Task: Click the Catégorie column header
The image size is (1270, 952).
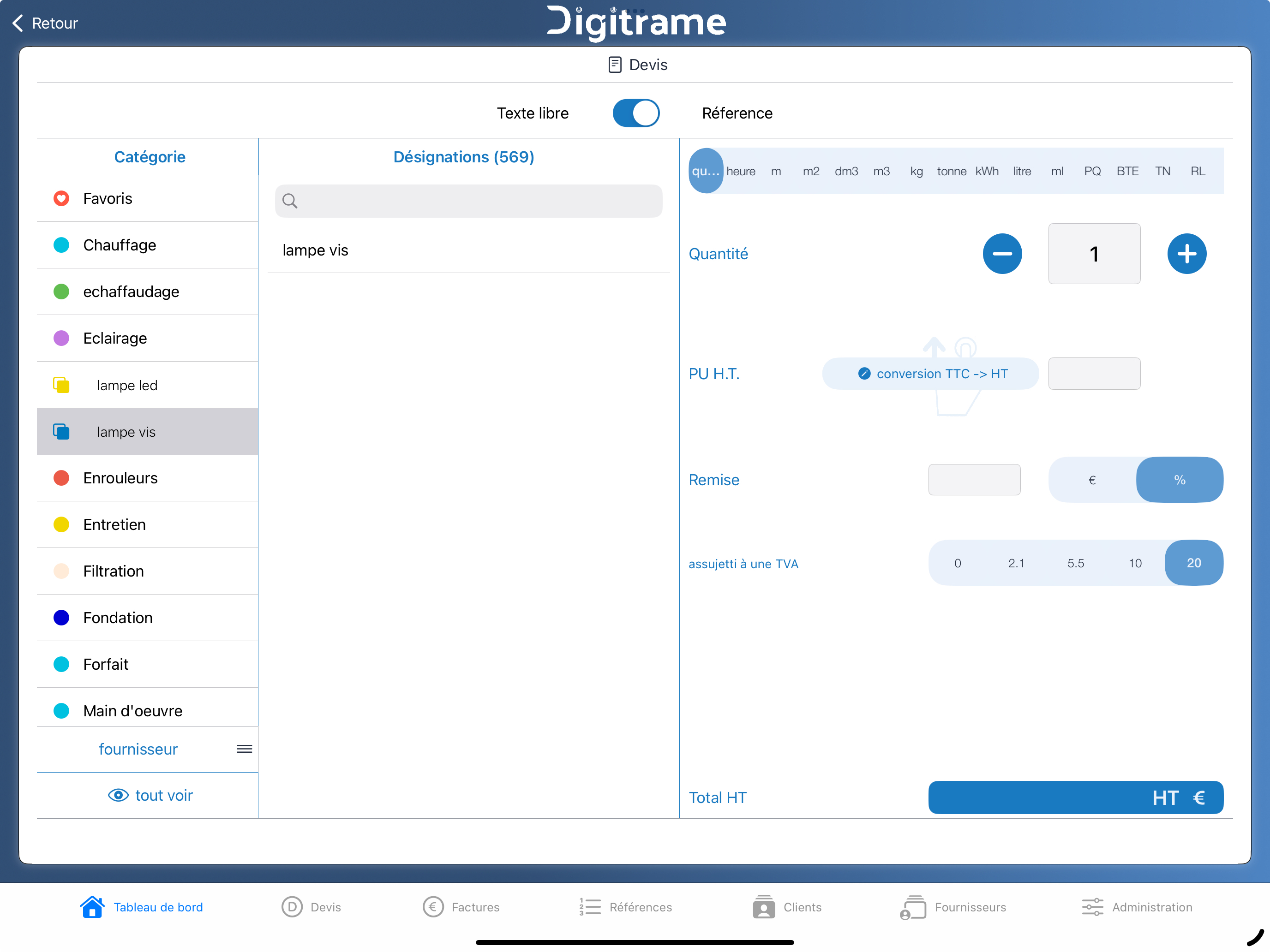Action: pos(150,157)
